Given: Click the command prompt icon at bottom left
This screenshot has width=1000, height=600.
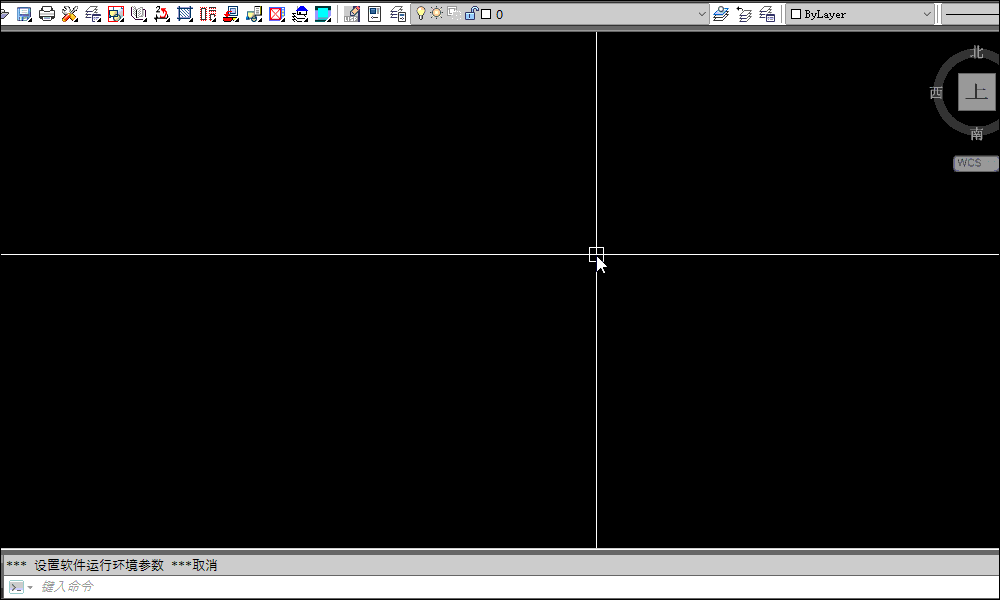Looking at the screenshot, I should pyautogui.click(x=17, y=587).
